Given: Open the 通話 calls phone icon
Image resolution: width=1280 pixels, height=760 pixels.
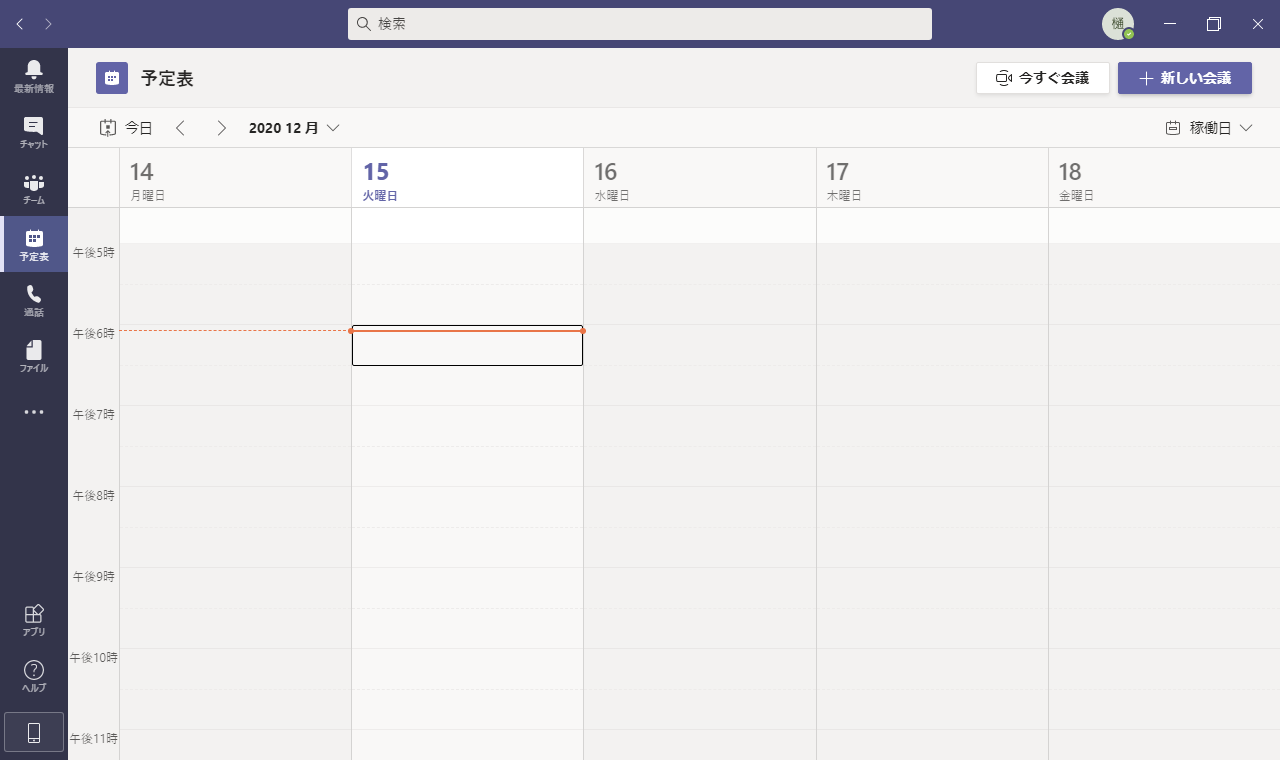Looking at the screenshot, I should pyautogui.click(x=34, y=300).
